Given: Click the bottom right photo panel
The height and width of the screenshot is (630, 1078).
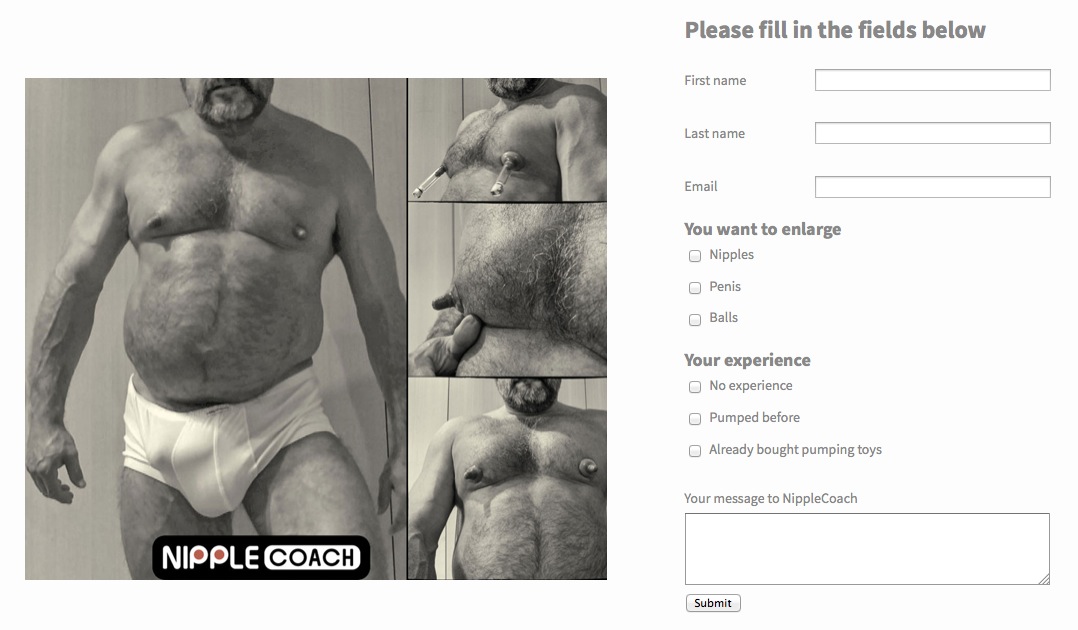Looking at the screenshot, I should click(x=507, y=479).
